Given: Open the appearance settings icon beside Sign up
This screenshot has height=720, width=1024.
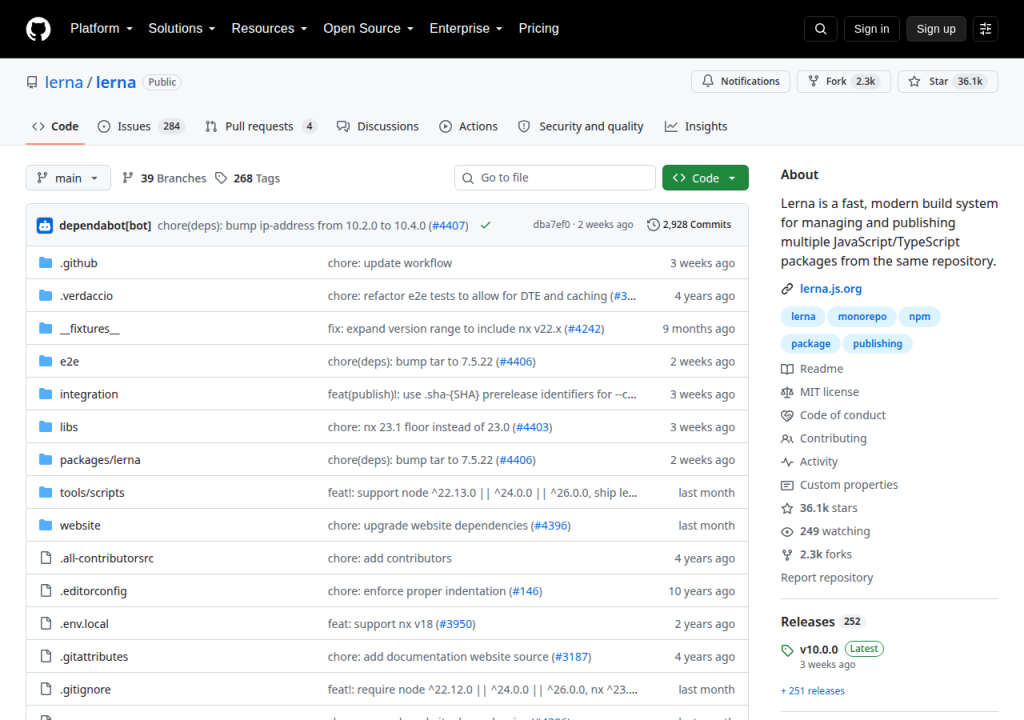Looking at the screenshot, I should 985,29.
